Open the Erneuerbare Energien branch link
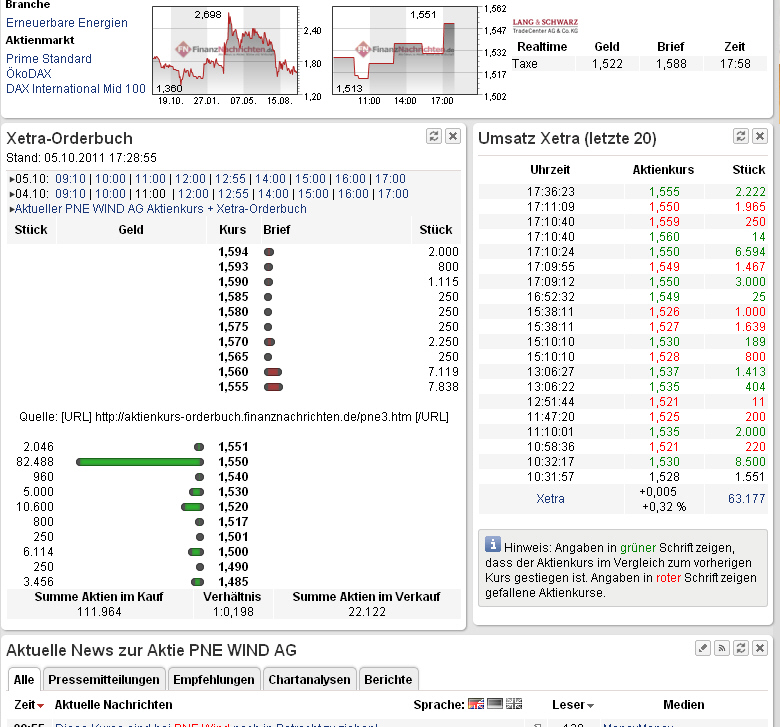 pyautogui.click(x=67, y=23)
